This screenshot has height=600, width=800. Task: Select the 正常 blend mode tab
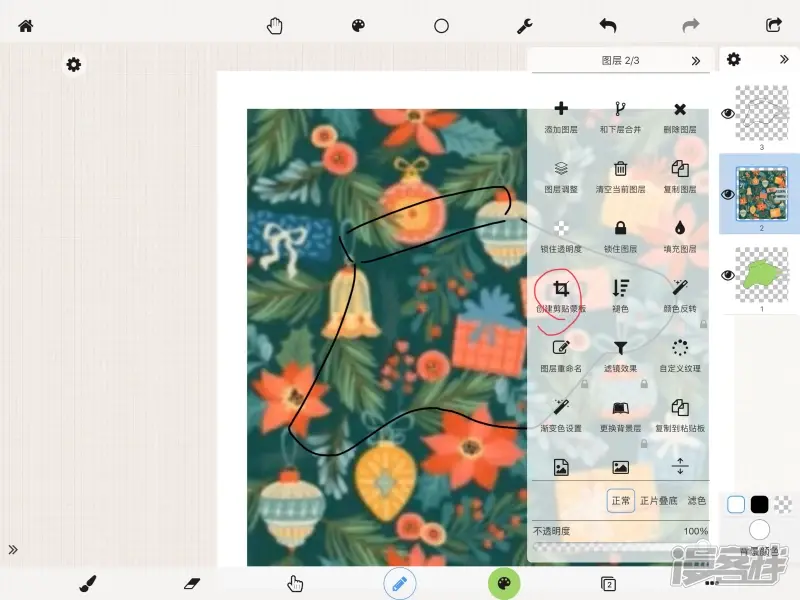pos(620,501)
